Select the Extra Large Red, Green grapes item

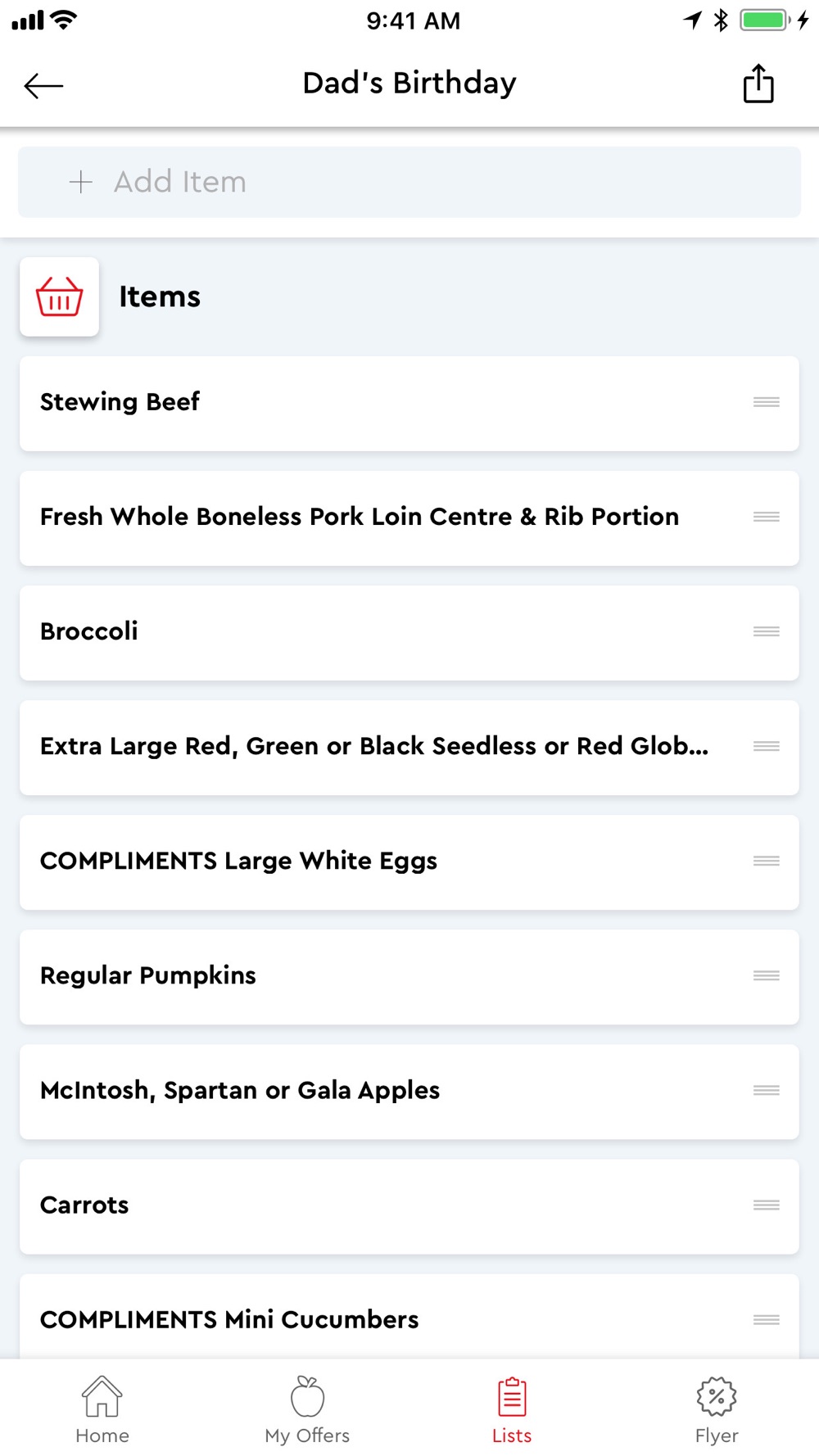click(369, 747)
